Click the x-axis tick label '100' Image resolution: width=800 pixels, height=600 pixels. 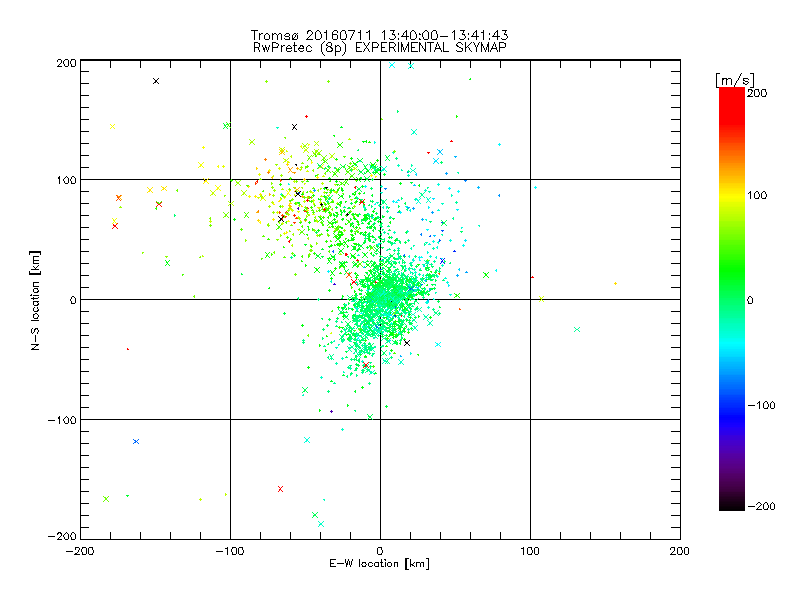[x=530, y=551]
